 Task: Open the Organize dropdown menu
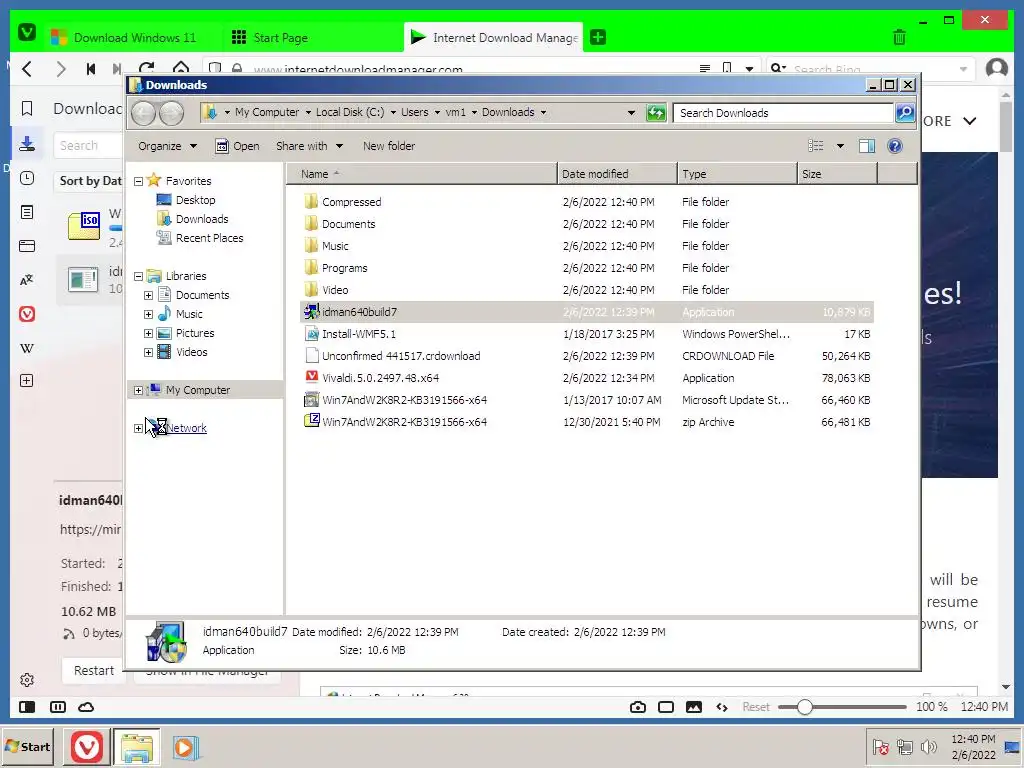[167, 146]
